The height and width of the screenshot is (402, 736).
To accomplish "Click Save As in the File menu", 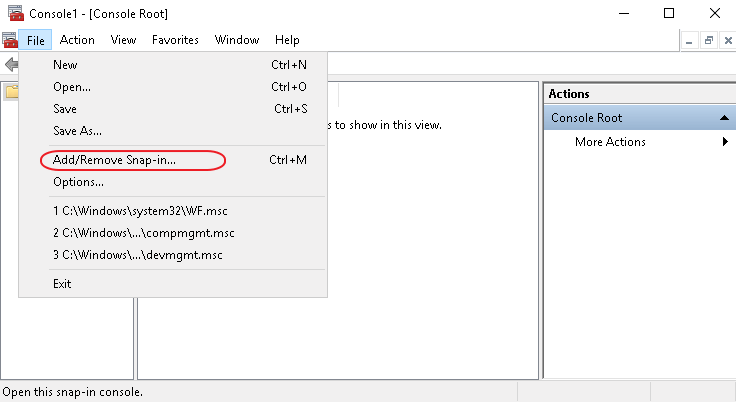I will [77, 130].
